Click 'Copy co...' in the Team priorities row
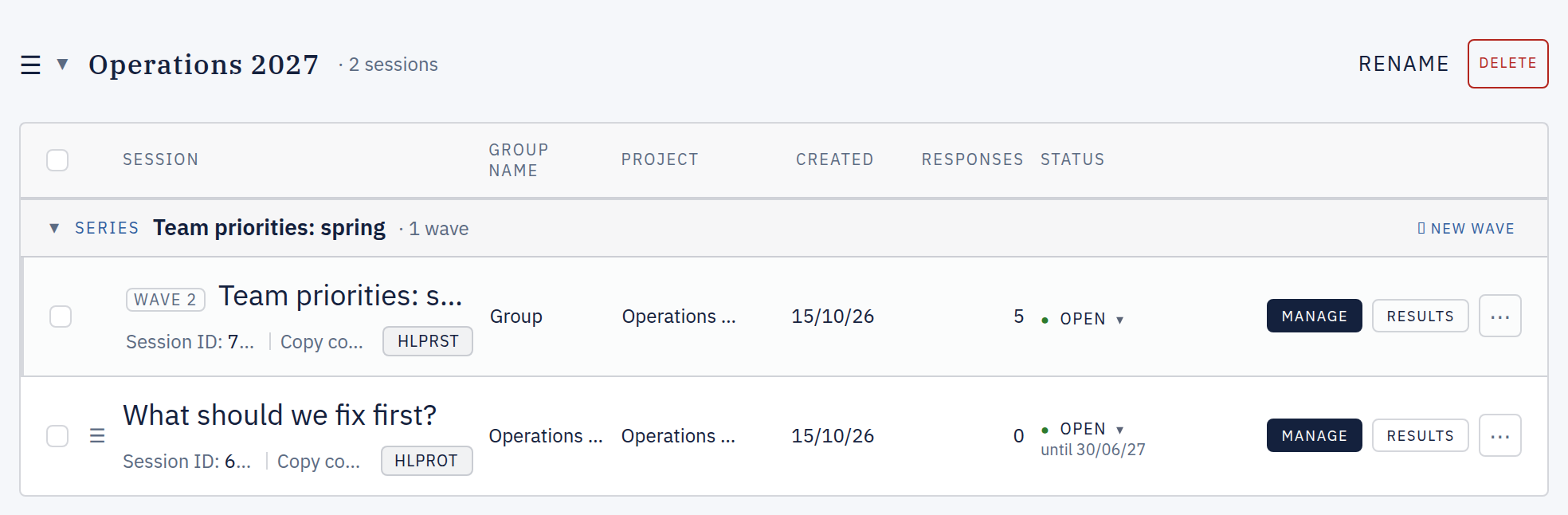This screenshot has height=515, width=1568. click(322, 342)
